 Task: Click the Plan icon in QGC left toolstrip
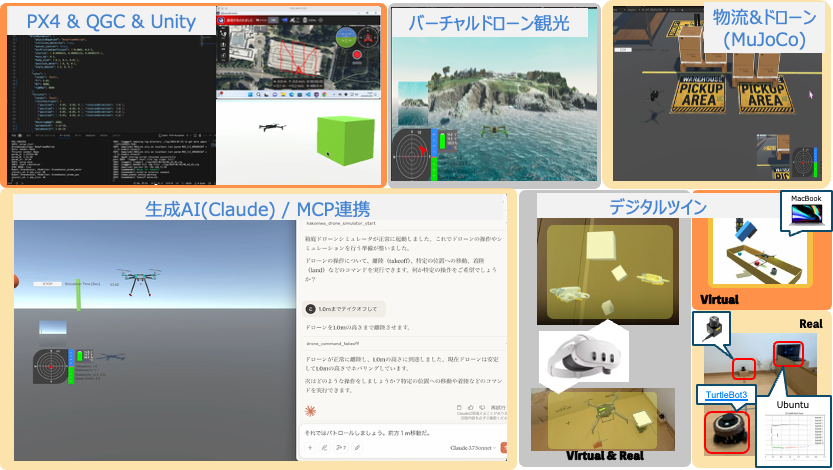pos(223,34)
